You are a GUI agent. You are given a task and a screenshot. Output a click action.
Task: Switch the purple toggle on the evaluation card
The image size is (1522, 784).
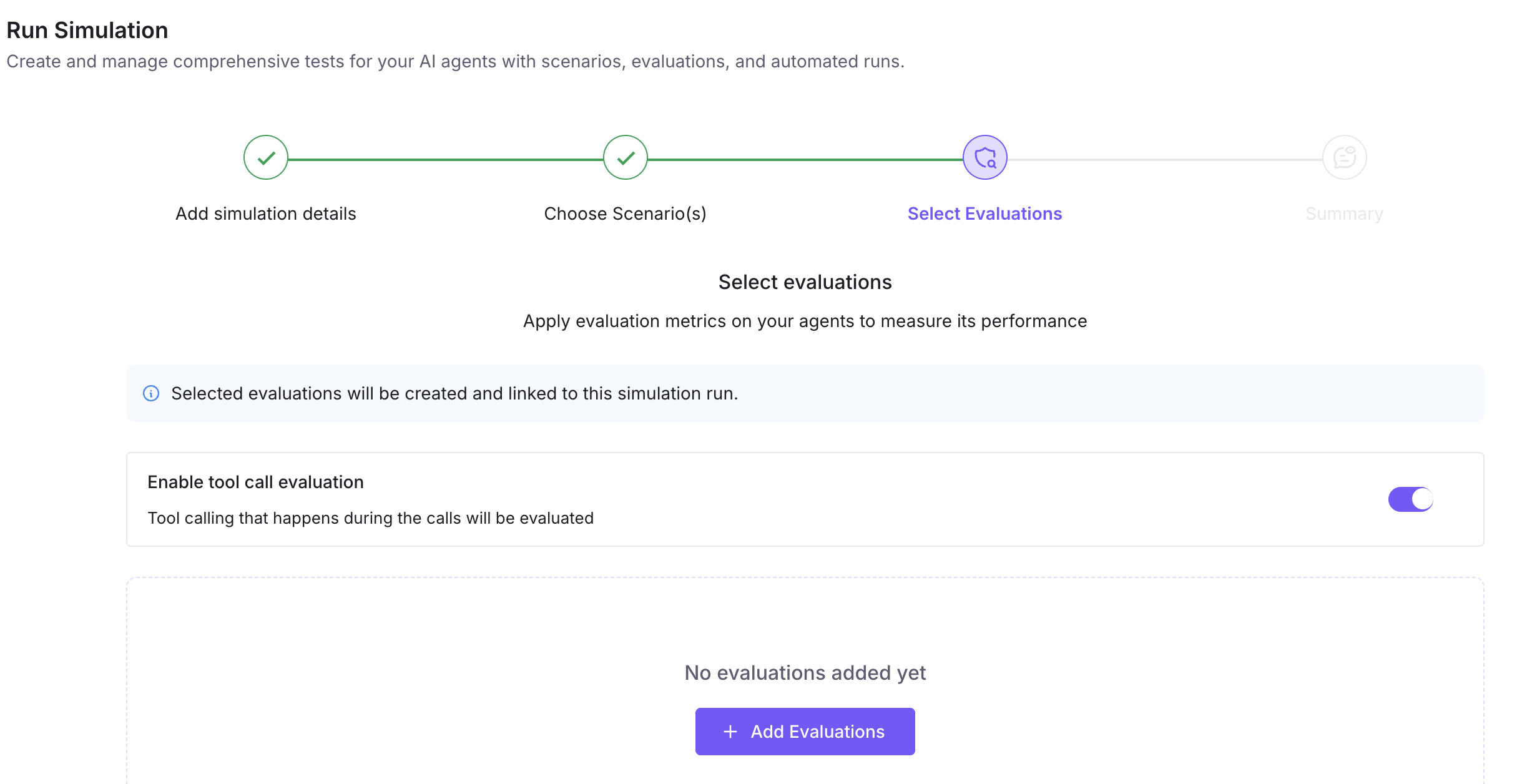click(x=1410, y=499)
